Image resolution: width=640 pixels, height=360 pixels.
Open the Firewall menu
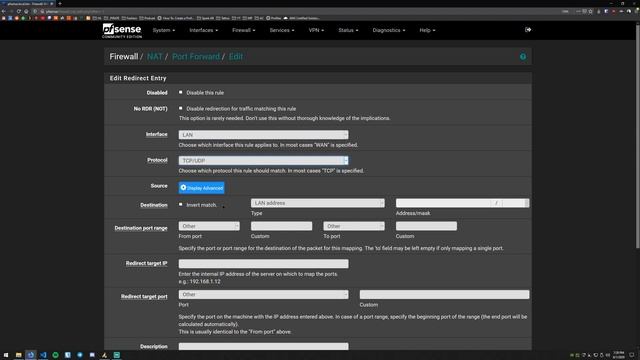coord(244,30)
